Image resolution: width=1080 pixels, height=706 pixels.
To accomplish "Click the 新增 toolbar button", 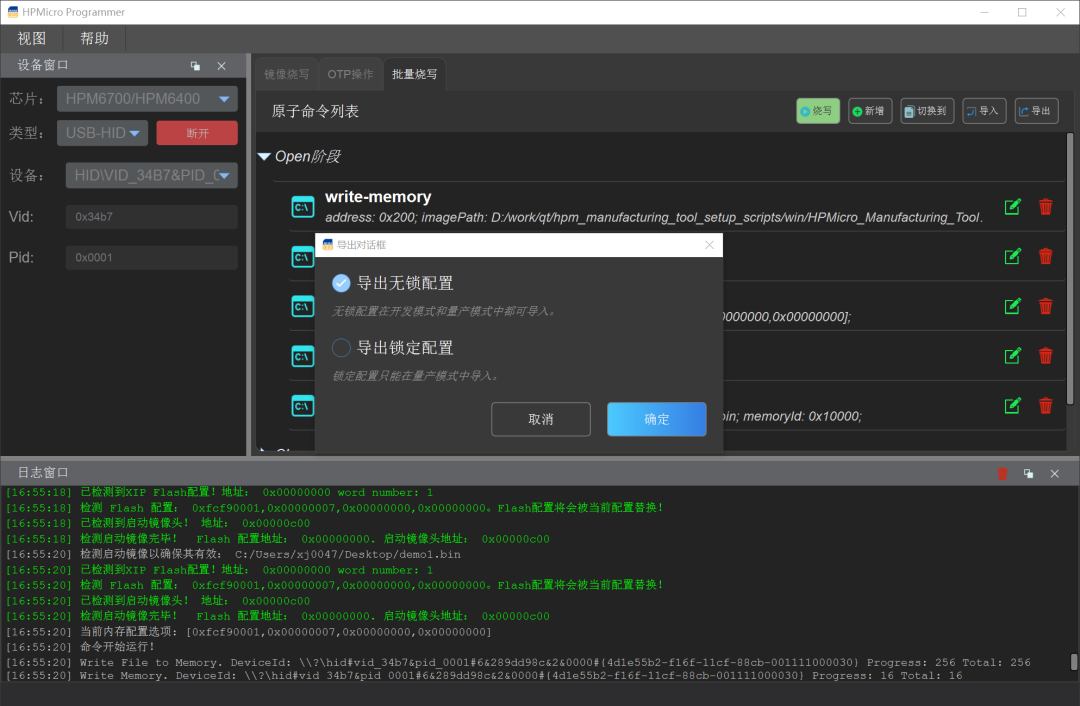I will pos(870,111).
